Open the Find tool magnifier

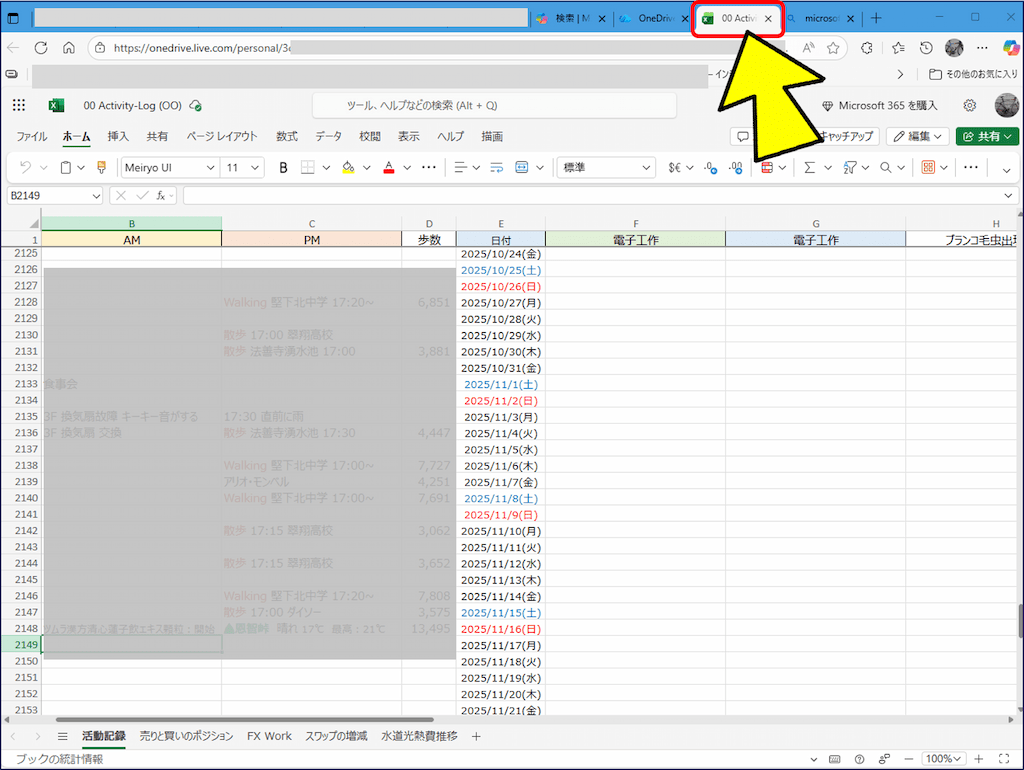(884, 167)
